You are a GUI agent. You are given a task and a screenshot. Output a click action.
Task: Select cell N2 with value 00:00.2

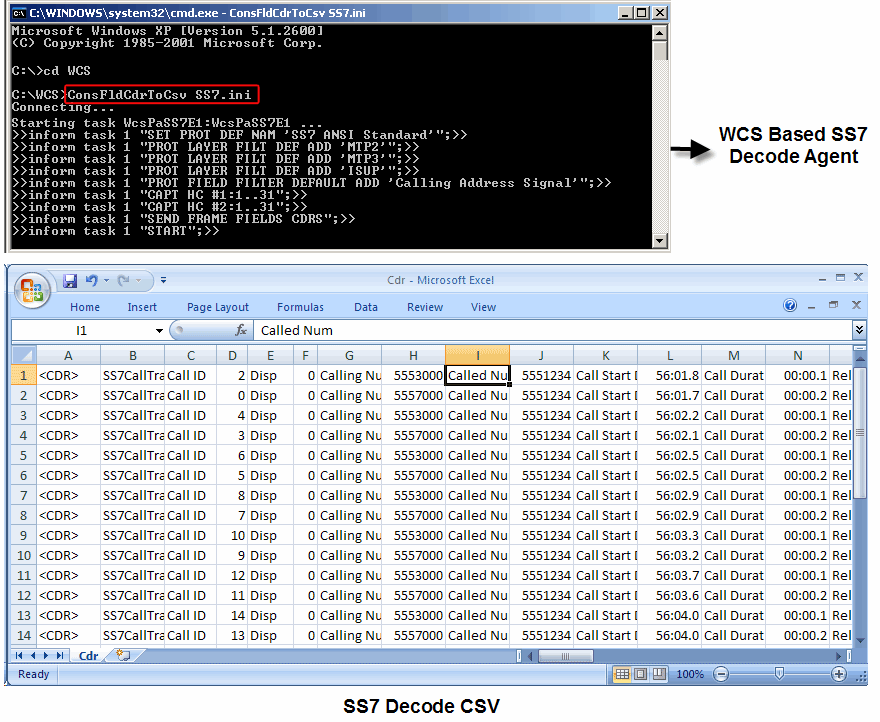click(798, 395)
